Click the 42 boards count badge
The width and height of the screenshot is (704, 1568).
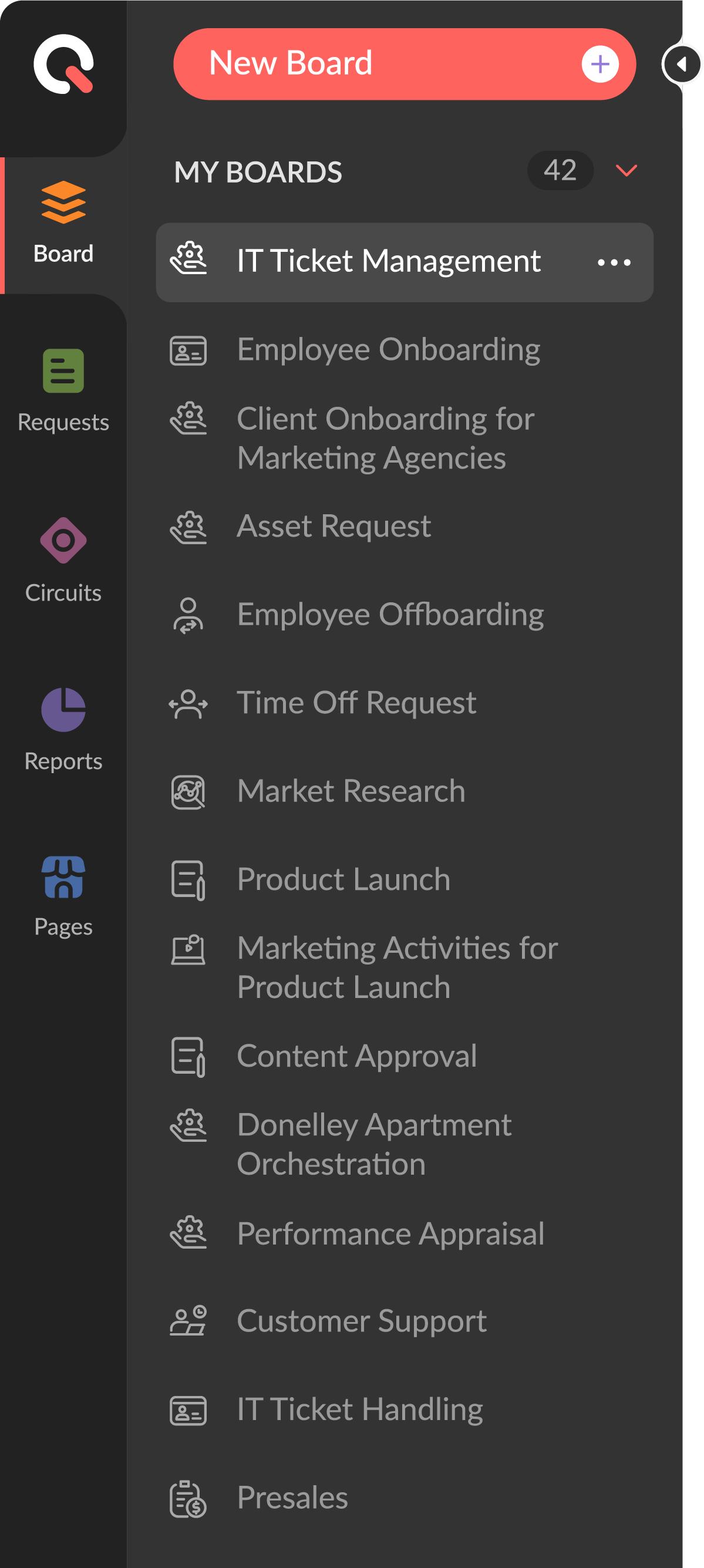coord(560,170)
